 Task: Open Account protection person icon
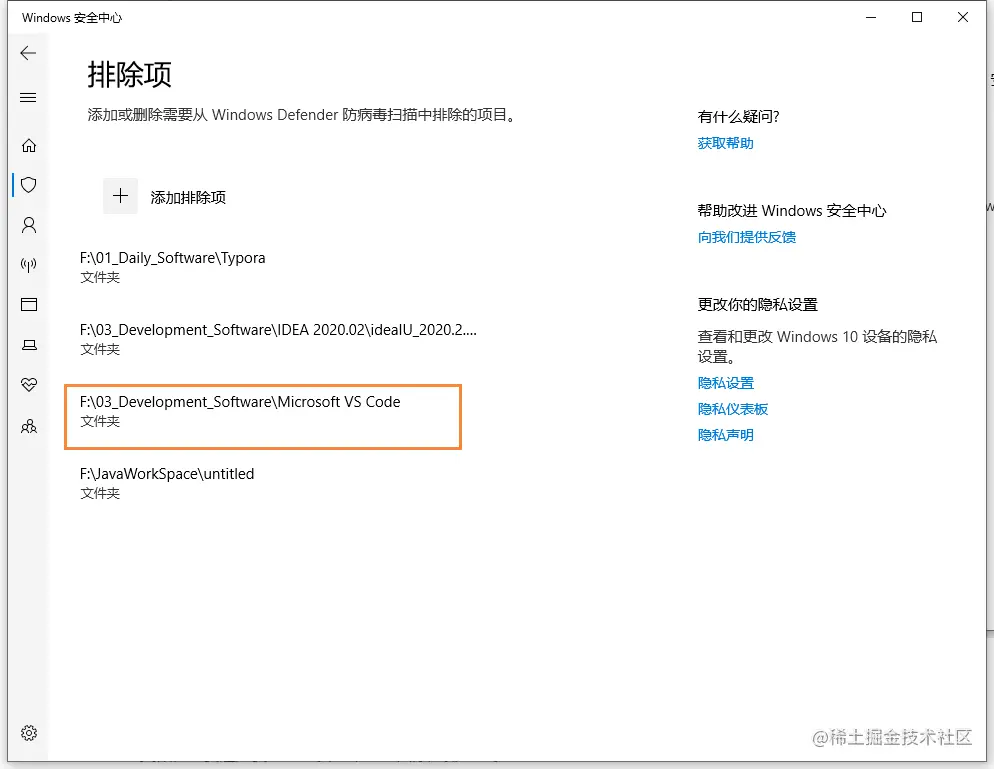[29, 225]
